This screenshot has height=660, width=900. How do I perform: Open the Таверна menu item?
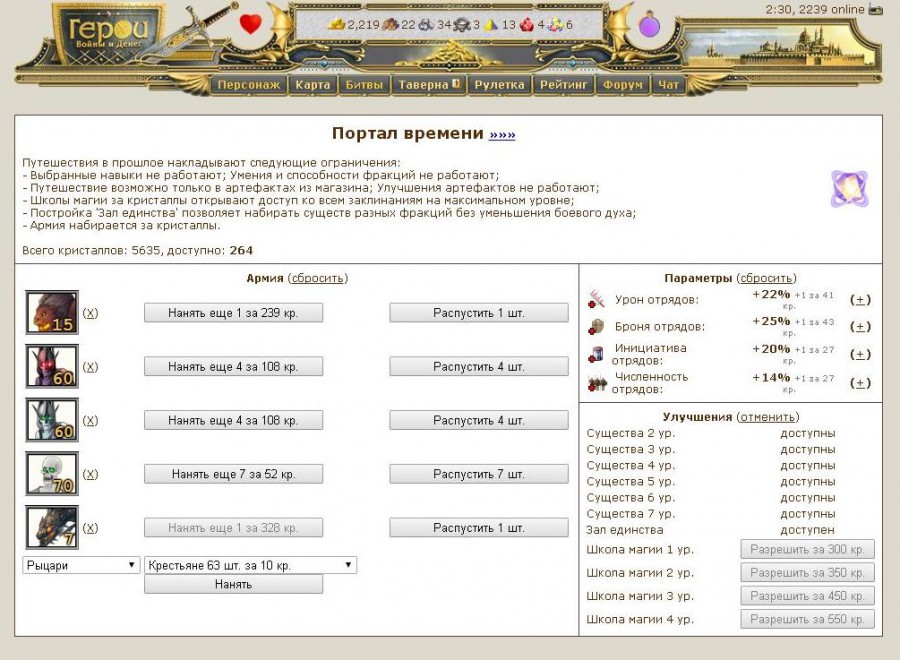pyautogui.click(x=428, y=85)
